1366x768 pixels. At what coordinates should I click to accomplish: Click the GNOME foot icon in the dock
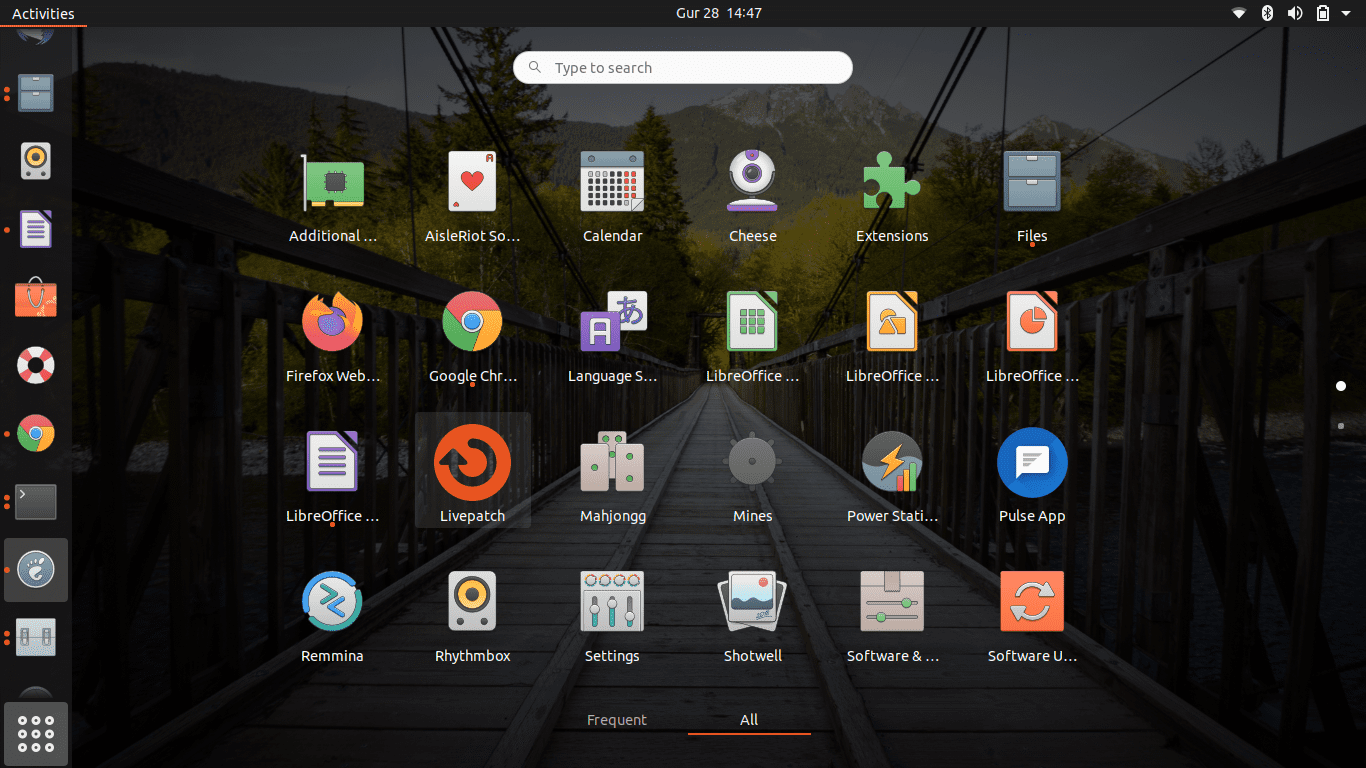(36, 570)
